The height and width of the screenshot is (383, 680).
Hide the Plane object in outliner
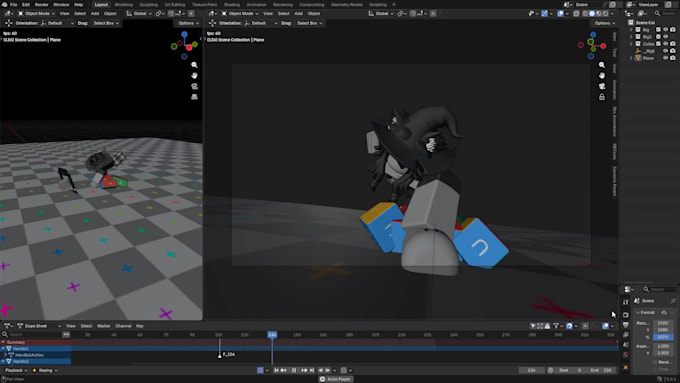666,58
